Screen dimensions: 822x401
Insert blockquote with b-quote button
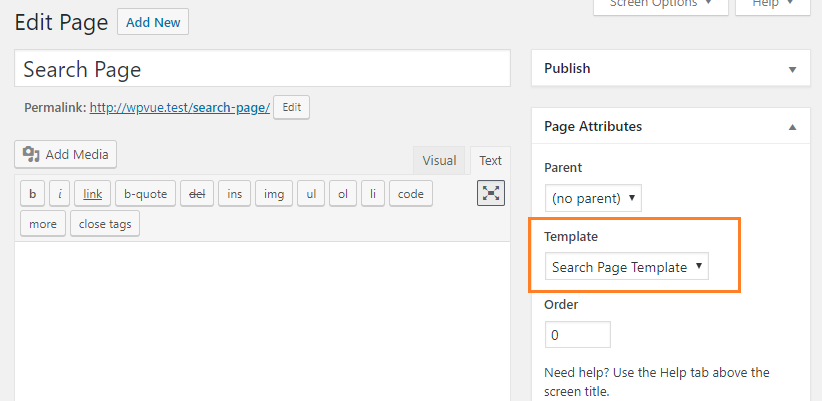coord(145,194)
